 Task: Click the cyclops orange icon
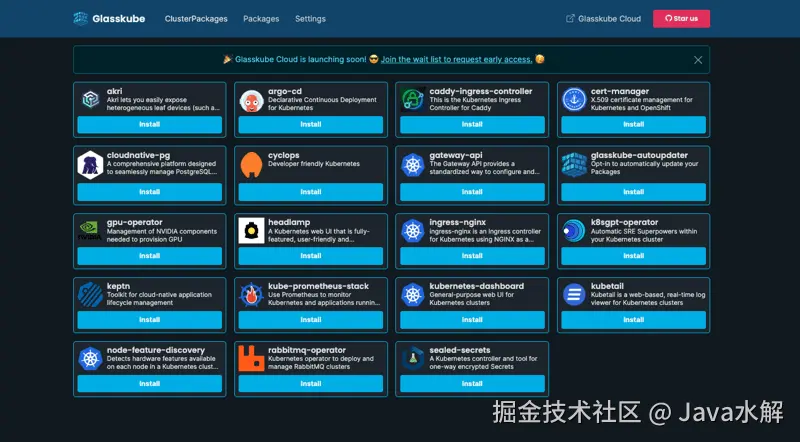[x=252, y=165]
